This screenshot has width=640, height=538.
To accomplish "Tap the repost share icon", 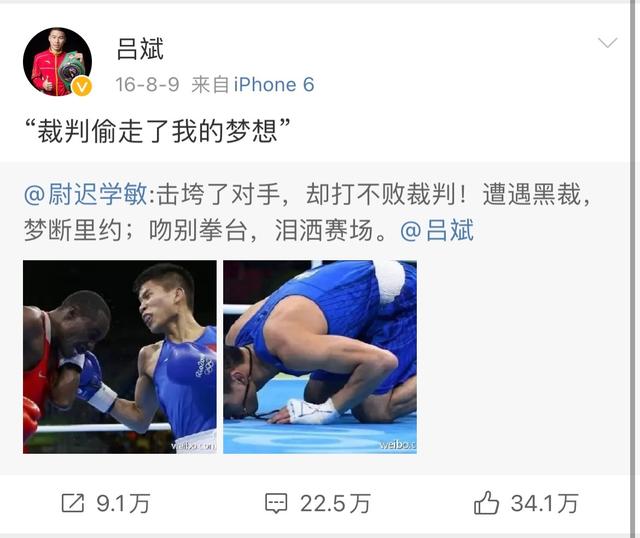I will (73, 503).
